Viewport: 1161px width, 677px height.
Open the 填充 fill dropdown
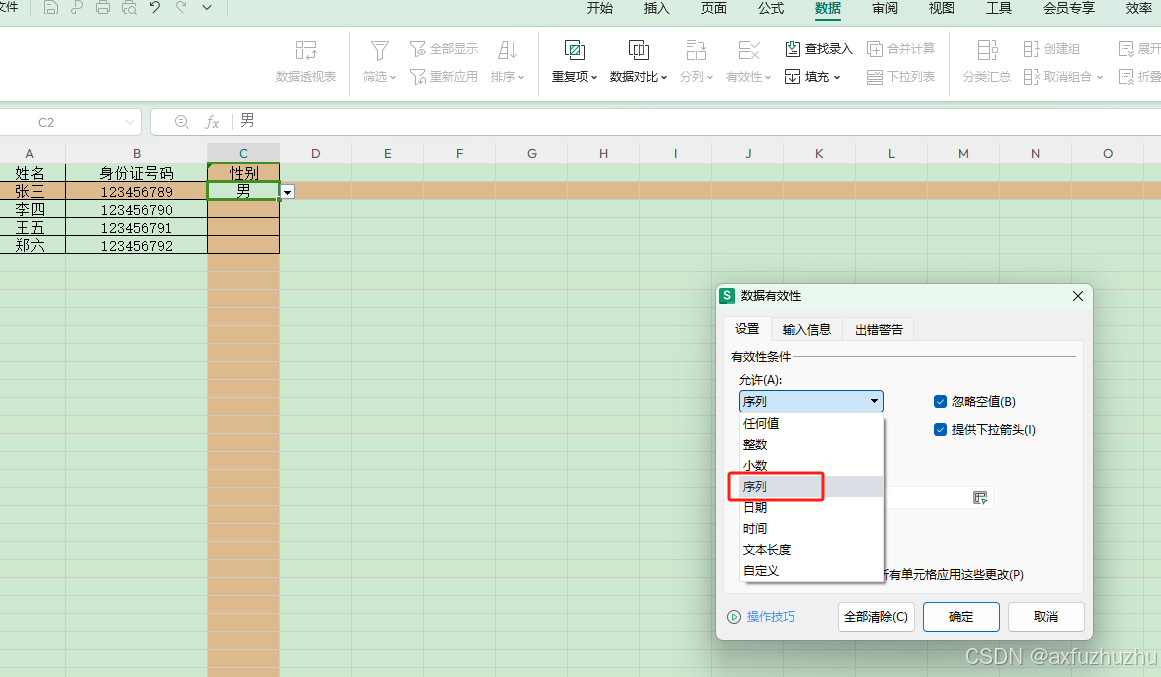(813, 76)
